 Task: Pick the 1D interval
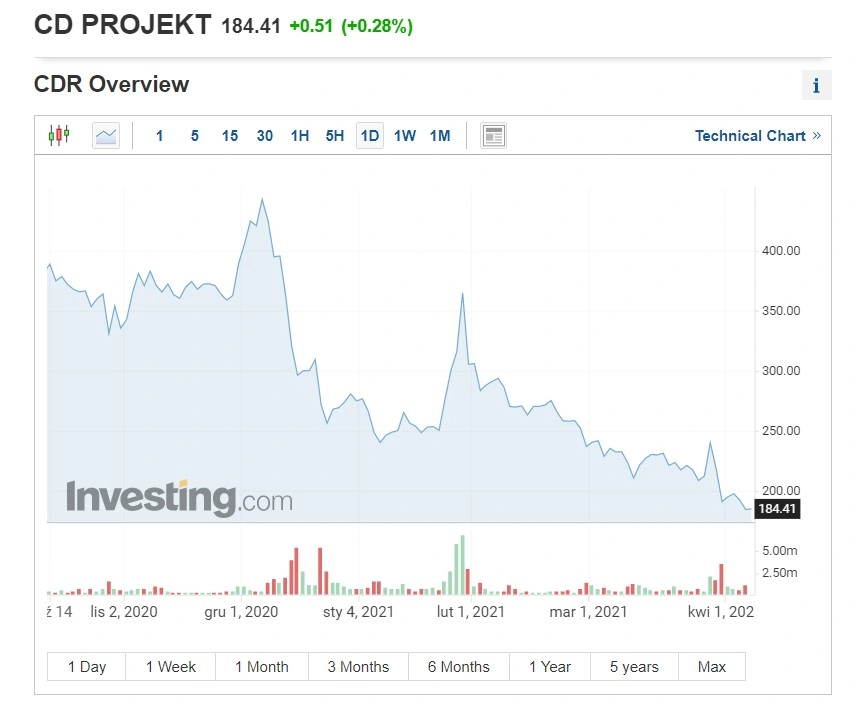pyautogui.click(x=370, y=136)
